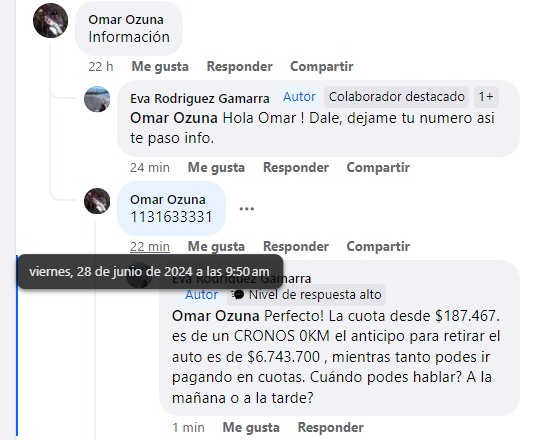546x440 pixels.
Task: Reply to Omar's 'Información' comment
Action: 240,66
